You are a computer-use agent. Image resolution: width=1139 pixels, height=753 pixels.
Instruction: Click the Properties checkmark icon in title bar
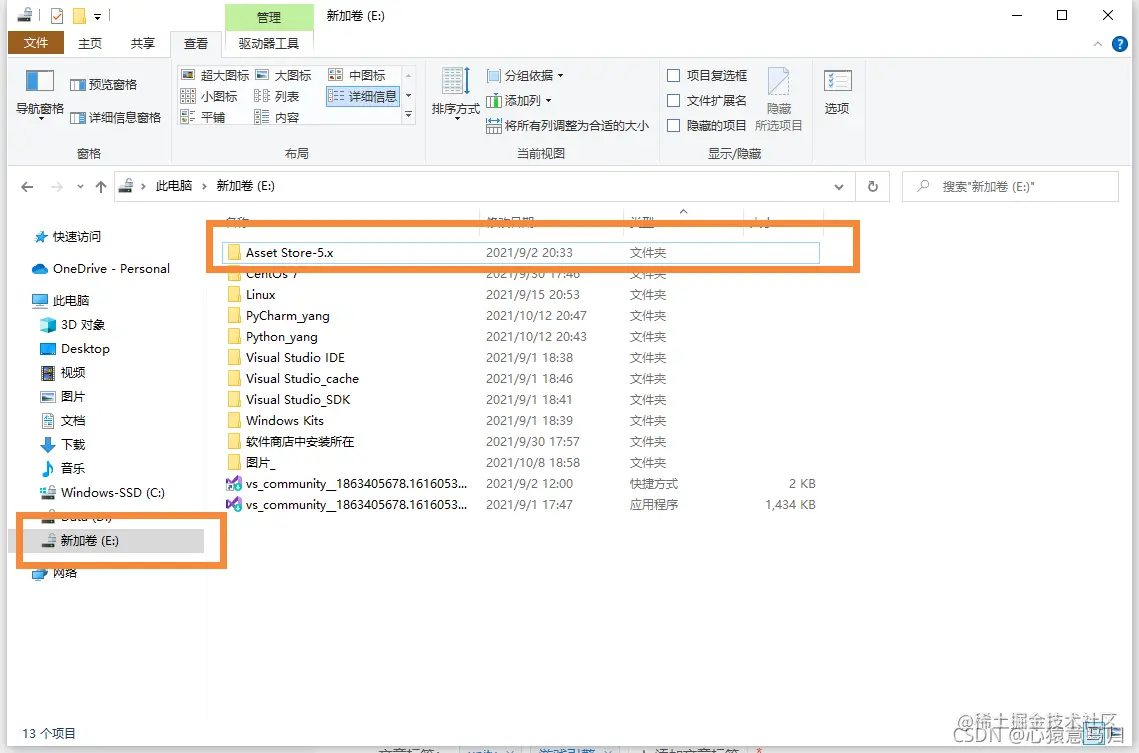coord(57,15)
